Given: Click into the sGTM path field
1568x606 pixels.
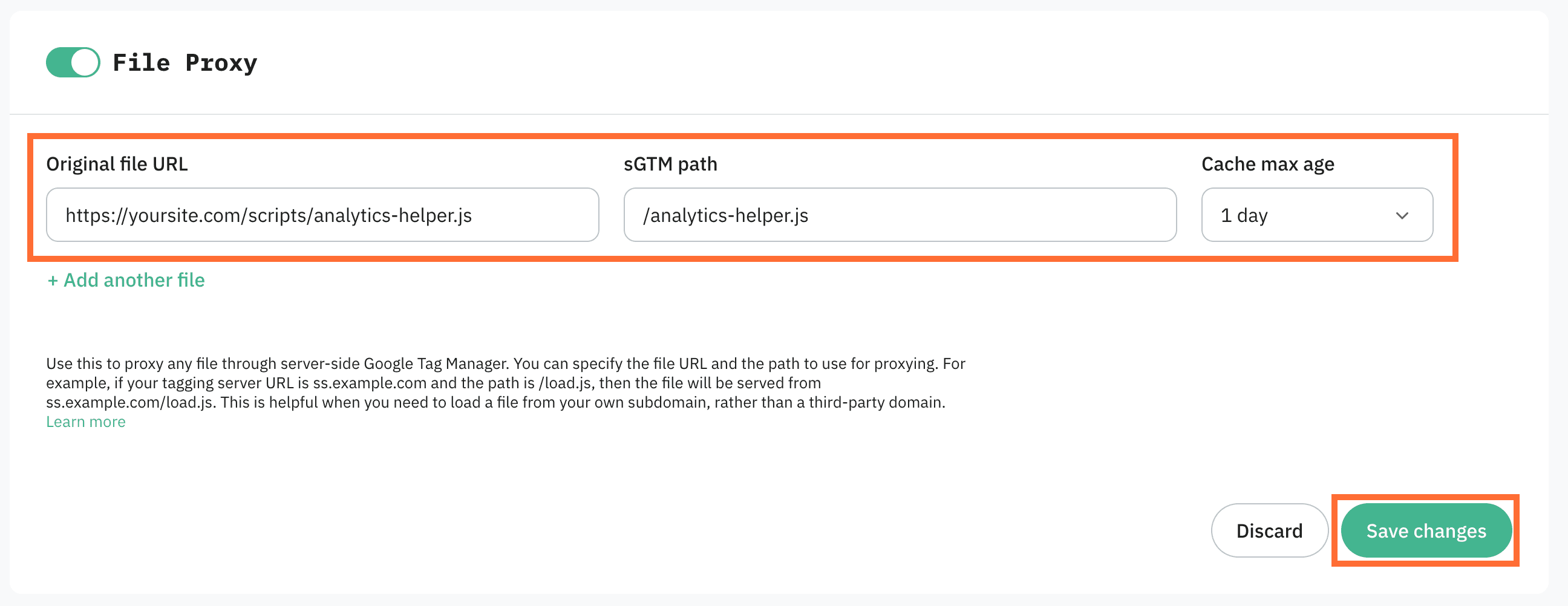Looking at the screenshot, I should [899, 215].
